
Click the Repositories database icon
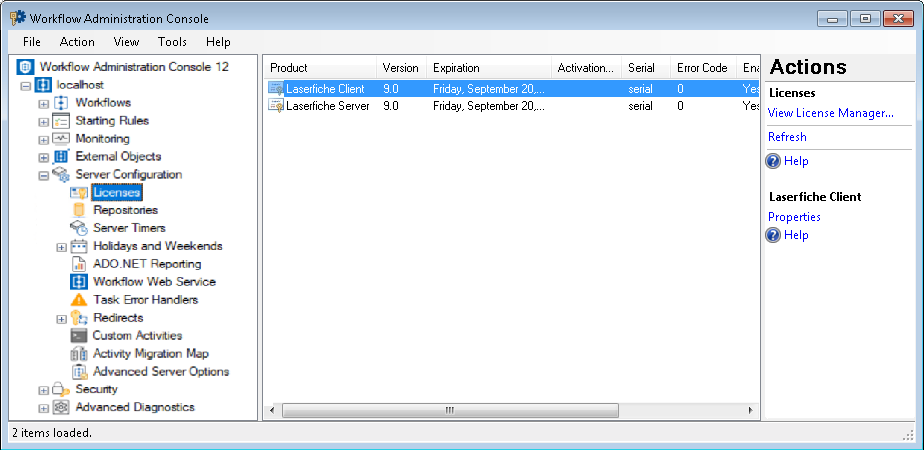click(x=79, y=210)
